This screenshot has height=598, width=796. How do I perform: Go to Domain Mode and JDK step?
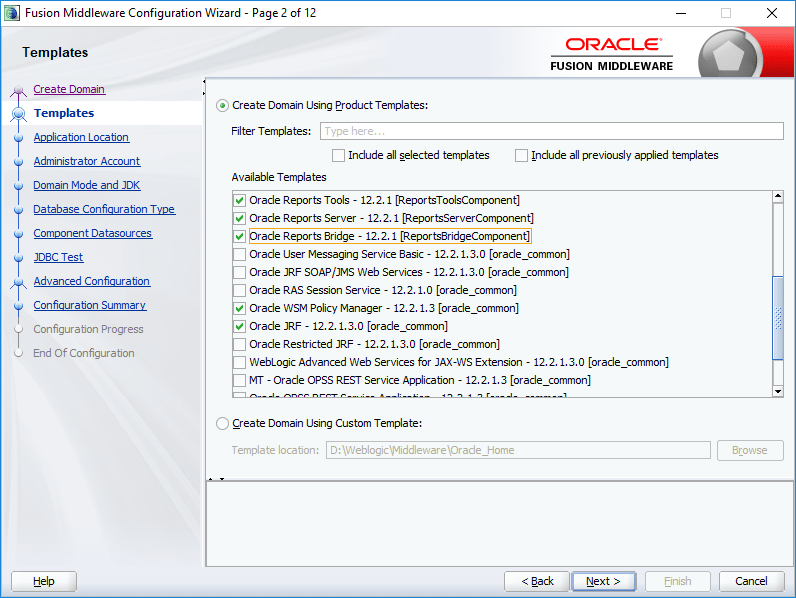87,185
